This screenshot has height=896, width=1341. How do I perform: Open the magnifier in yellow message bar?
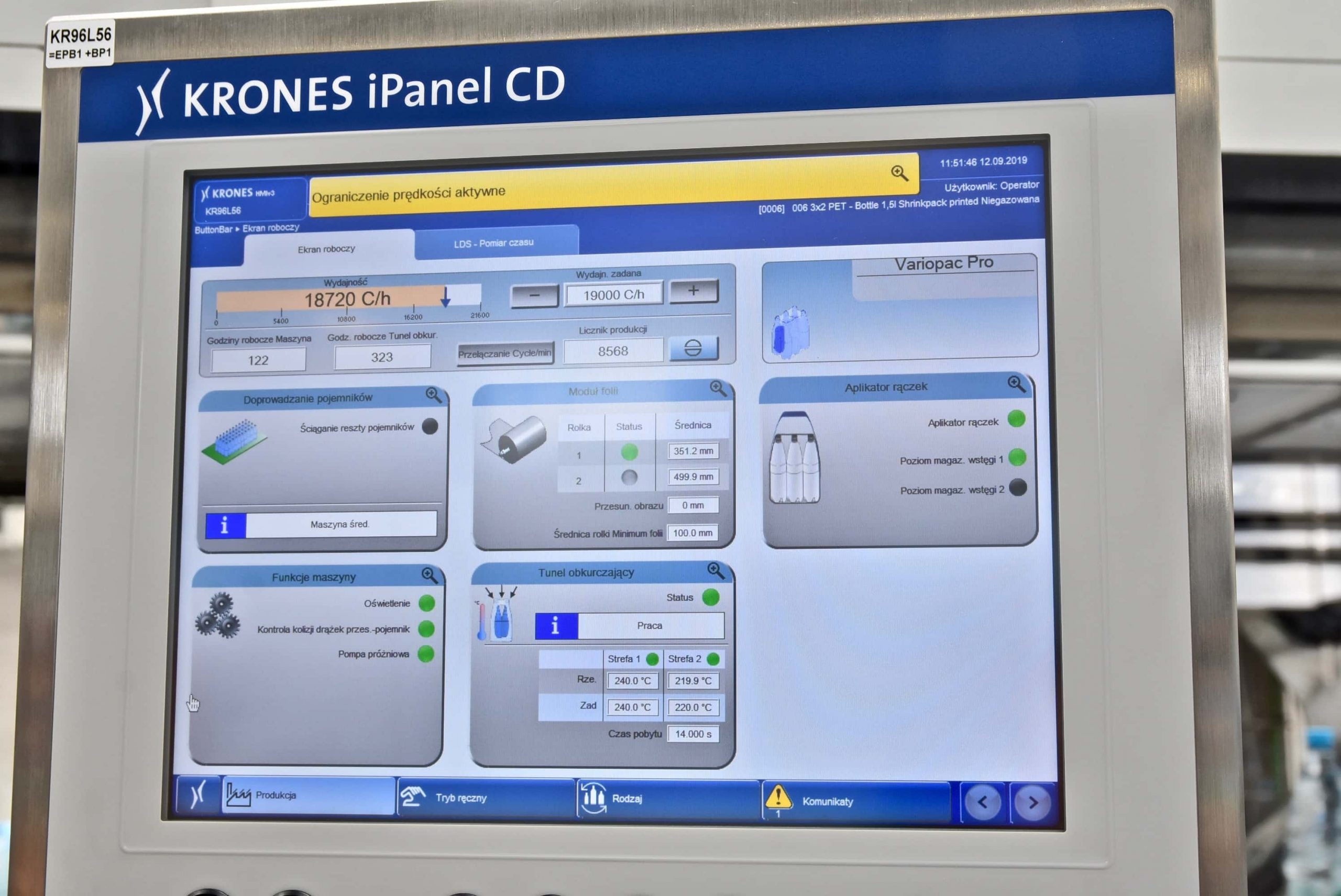coord(899,173)
